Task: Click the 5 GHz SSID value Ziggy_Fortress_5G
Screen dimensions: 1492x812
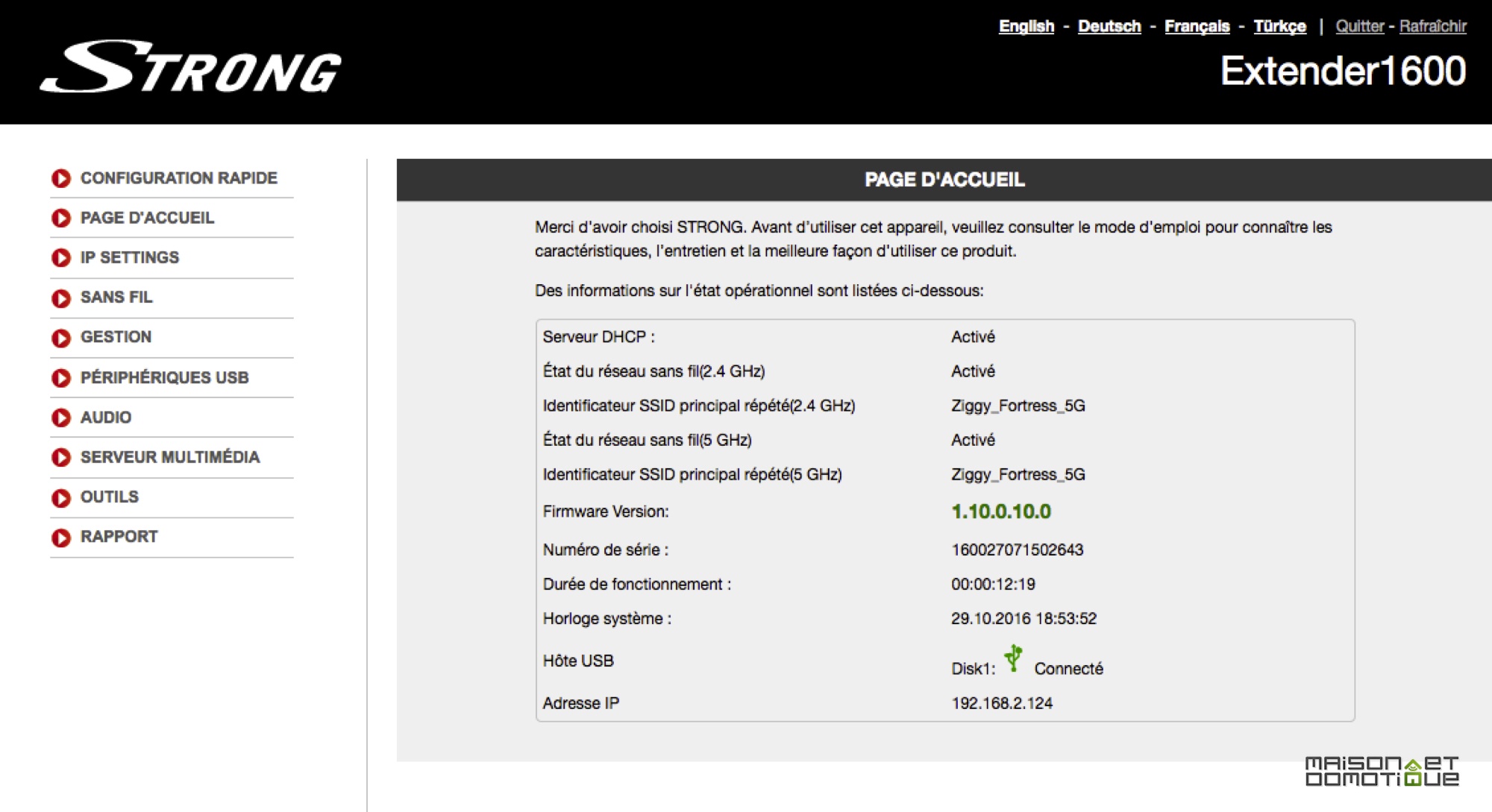Action: click(1018, 474)
